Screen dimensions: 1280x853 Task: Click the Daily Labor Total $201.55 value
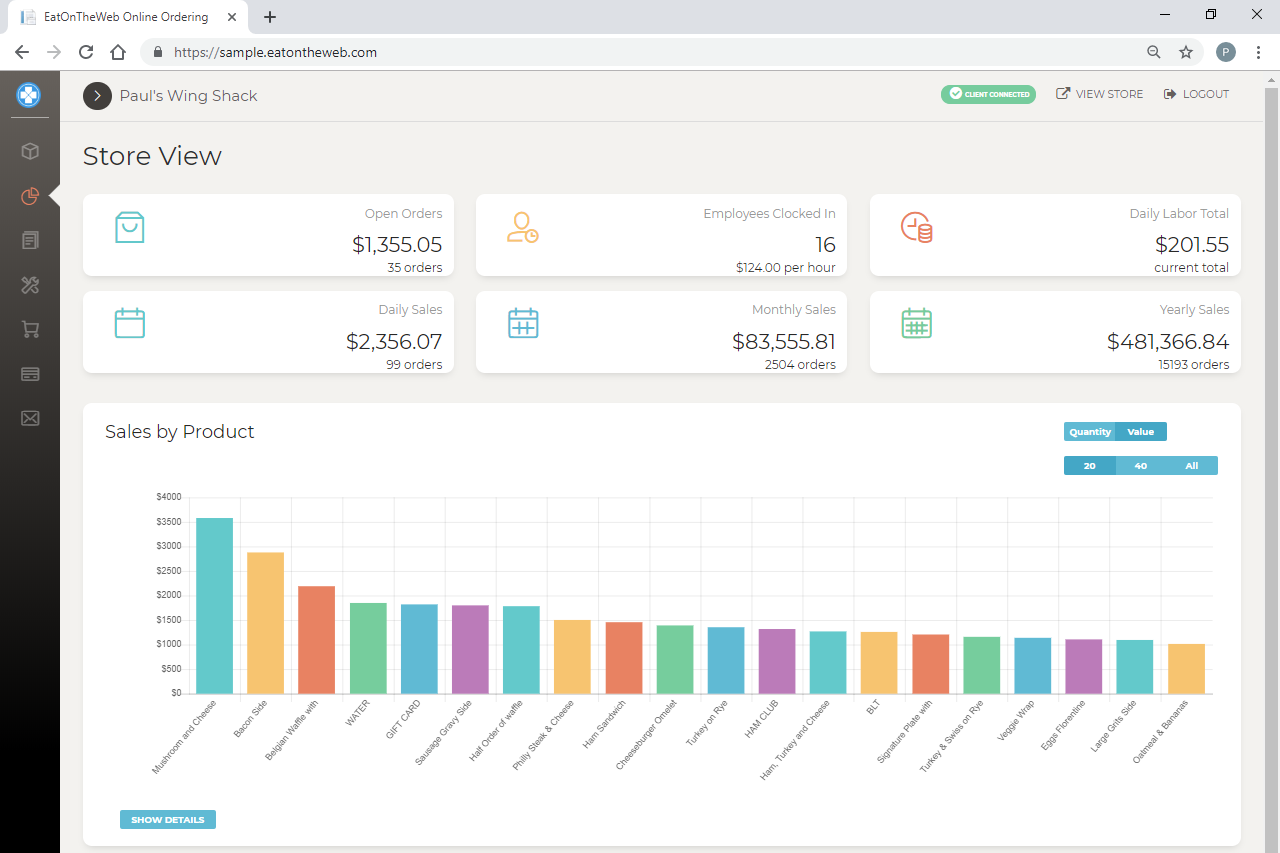click(1192, 245)
